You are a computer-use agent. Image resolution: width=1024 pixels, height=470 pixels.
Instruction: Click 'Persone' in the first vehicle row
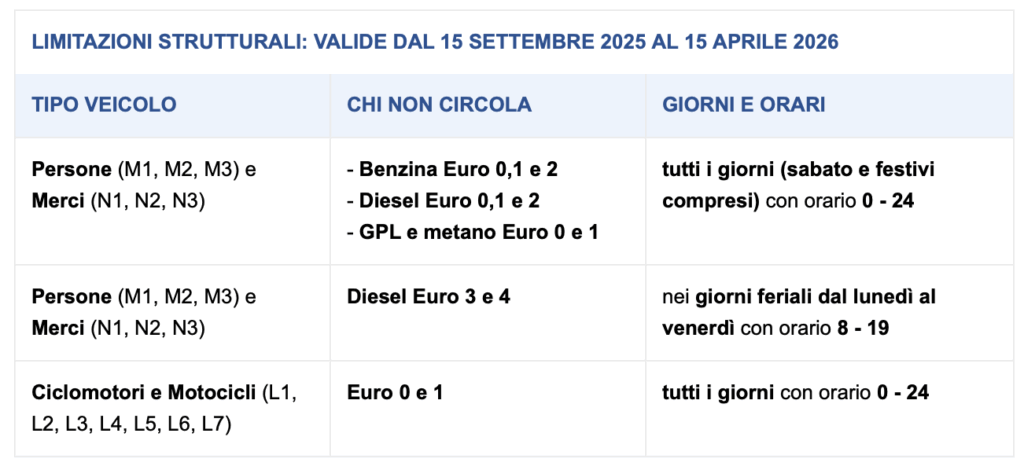click(71, 169)
